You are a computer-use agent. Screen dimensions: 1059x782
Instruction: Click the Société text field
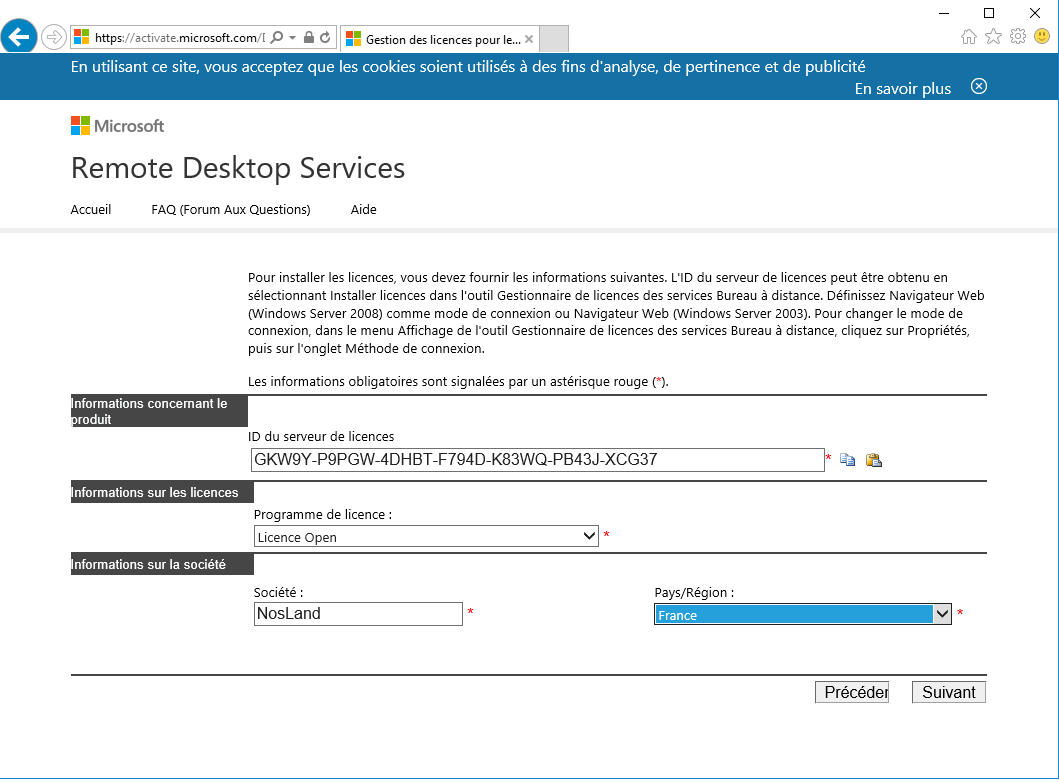[x=358, y=614]
